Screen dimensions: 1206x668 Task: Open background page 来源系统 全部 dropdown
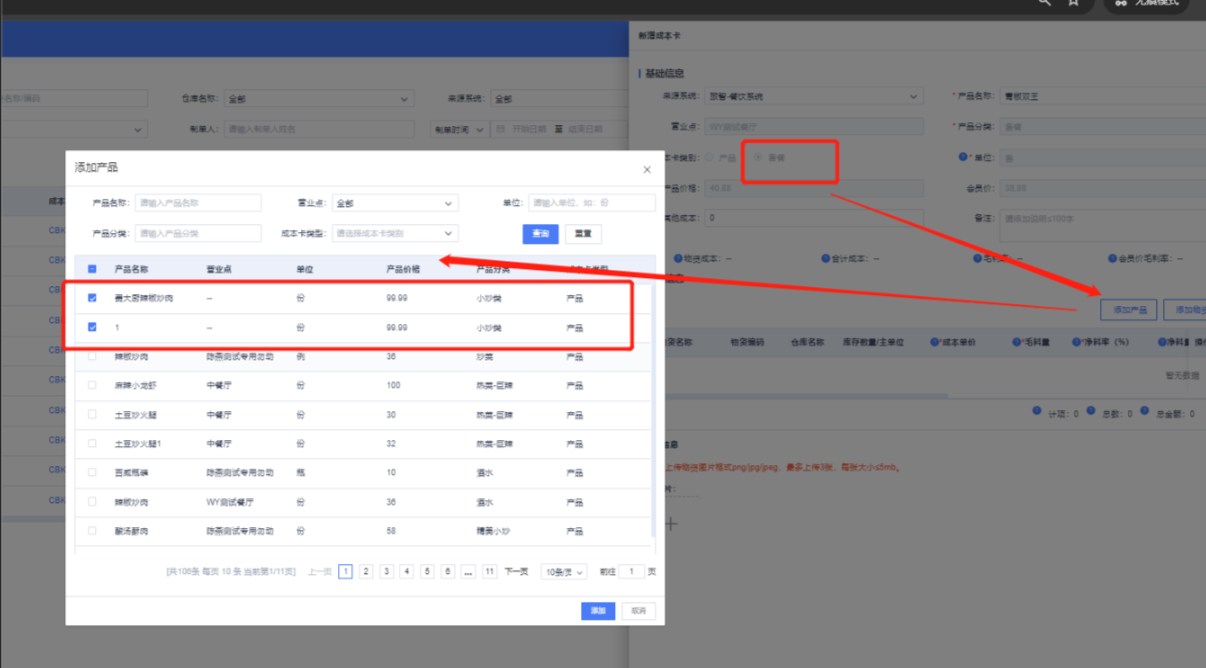pyautogui.click(x=560, y=99)
